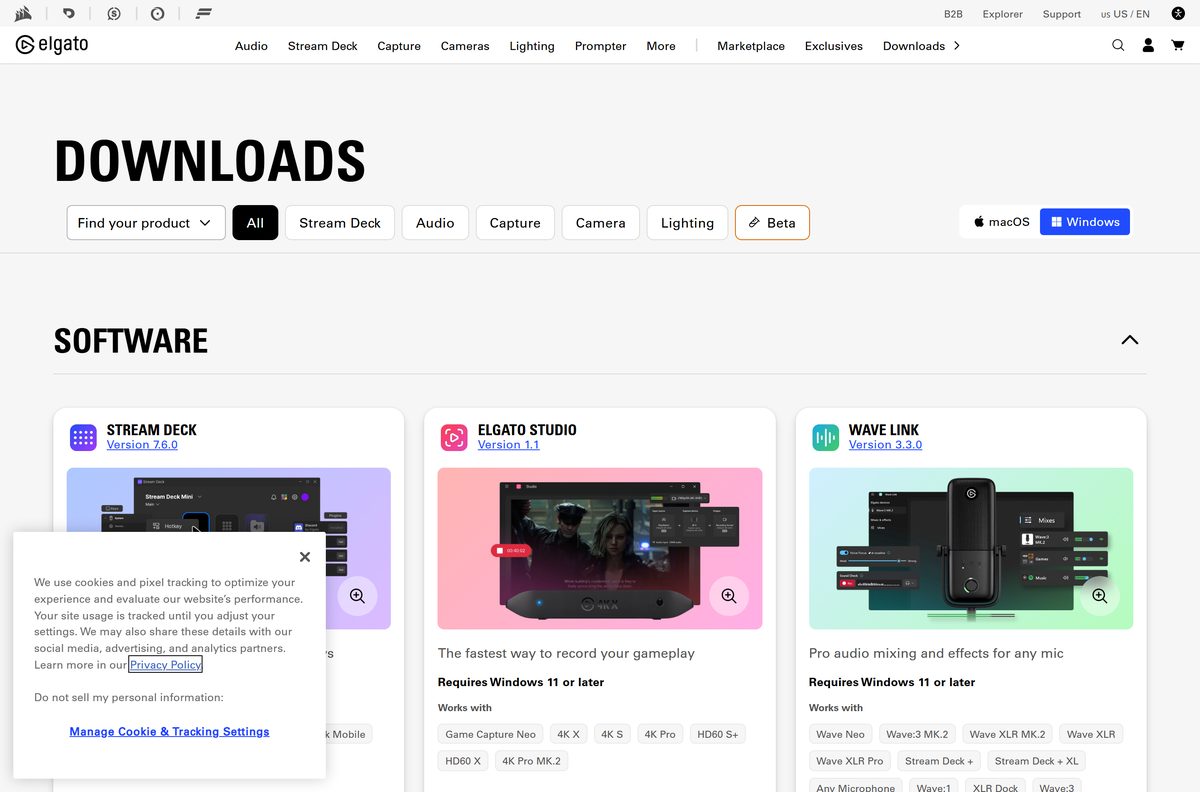Click the 4K Pro compatibility tag

660,734
